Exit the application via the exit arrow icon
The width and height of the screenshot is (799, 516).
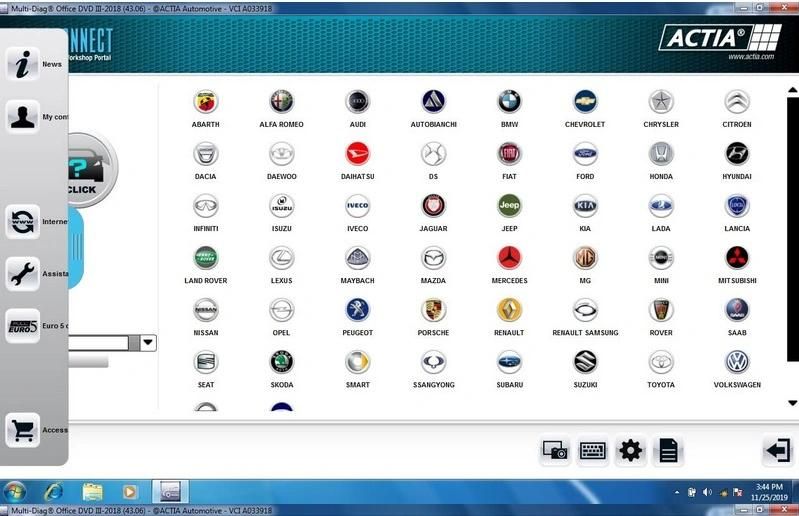point(778,451)
